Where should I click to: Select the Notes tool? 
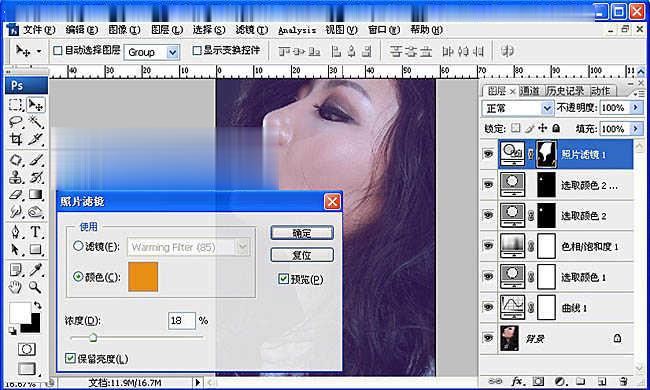(x=16, y=270)
